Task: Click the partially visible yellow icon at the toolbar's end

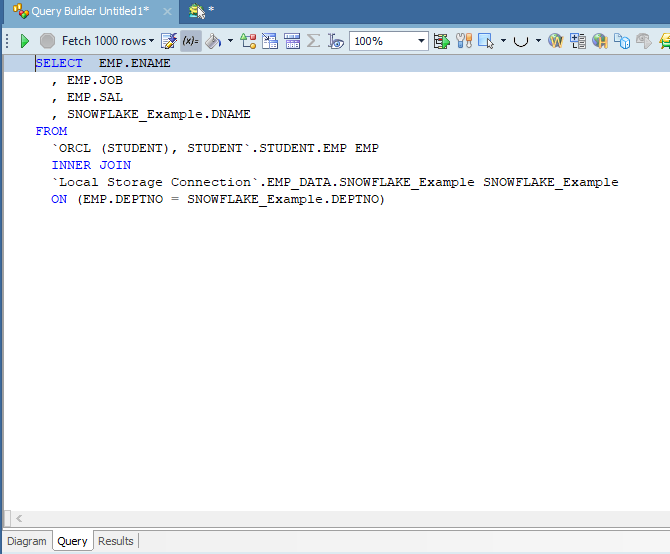Action: [664, 41]
